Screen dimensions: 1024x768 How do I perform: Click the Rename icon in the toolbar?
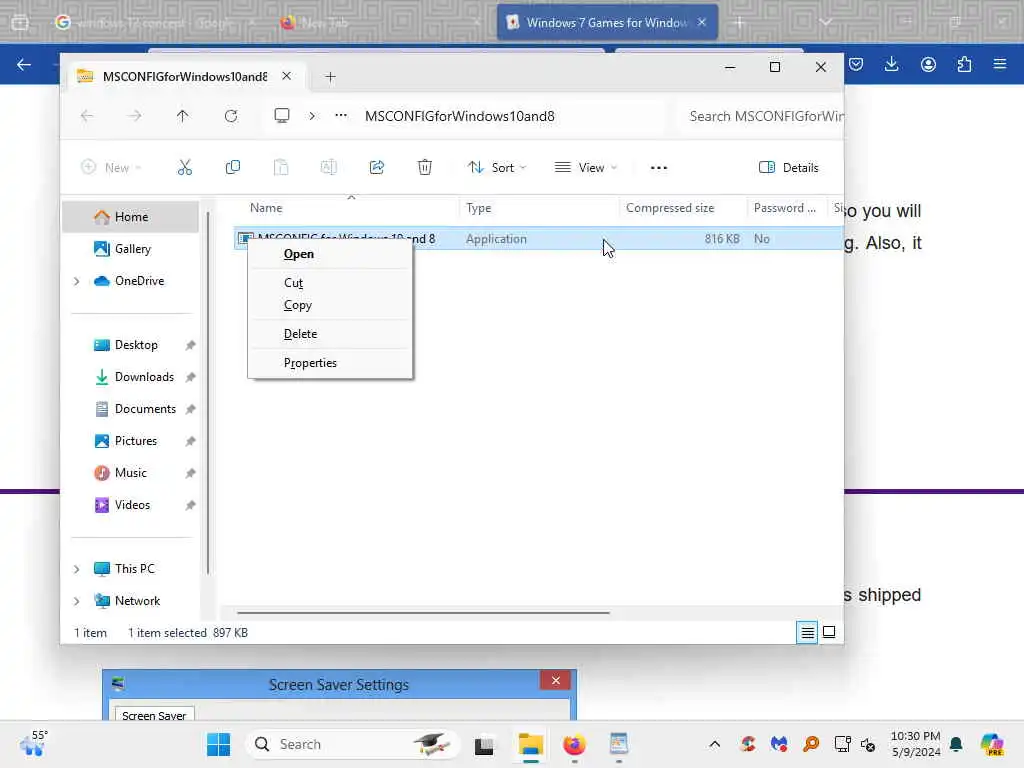click(328, 168)
